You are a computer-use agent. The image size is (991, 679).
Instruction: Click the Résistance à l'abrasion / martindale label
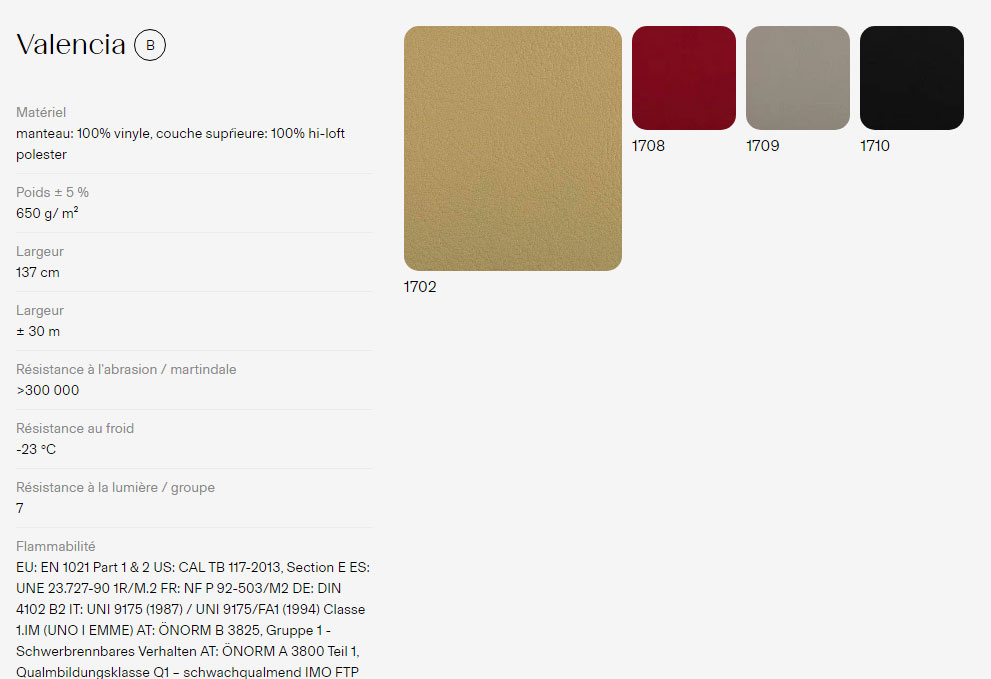coord(126,369)
